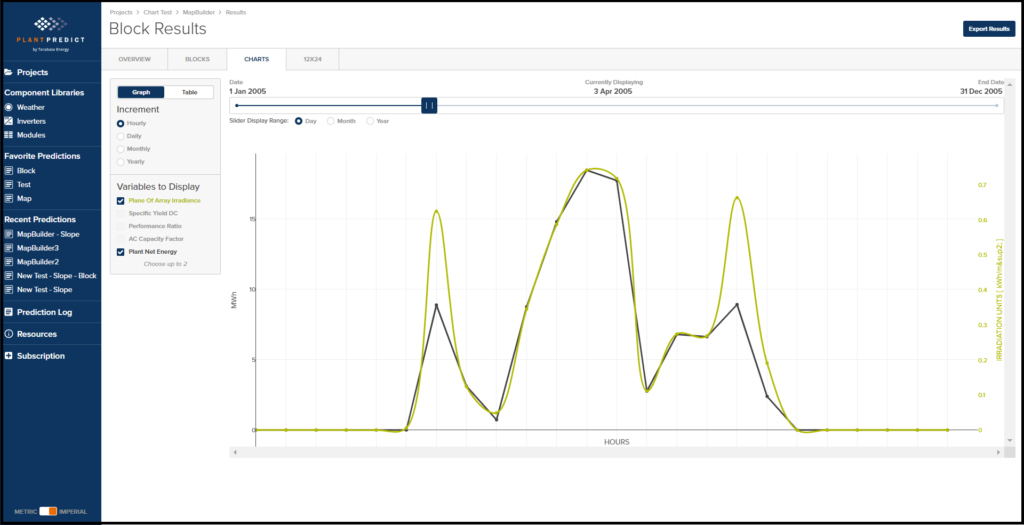
Task: Open the Overview tab
Action: tap(135, 59)
